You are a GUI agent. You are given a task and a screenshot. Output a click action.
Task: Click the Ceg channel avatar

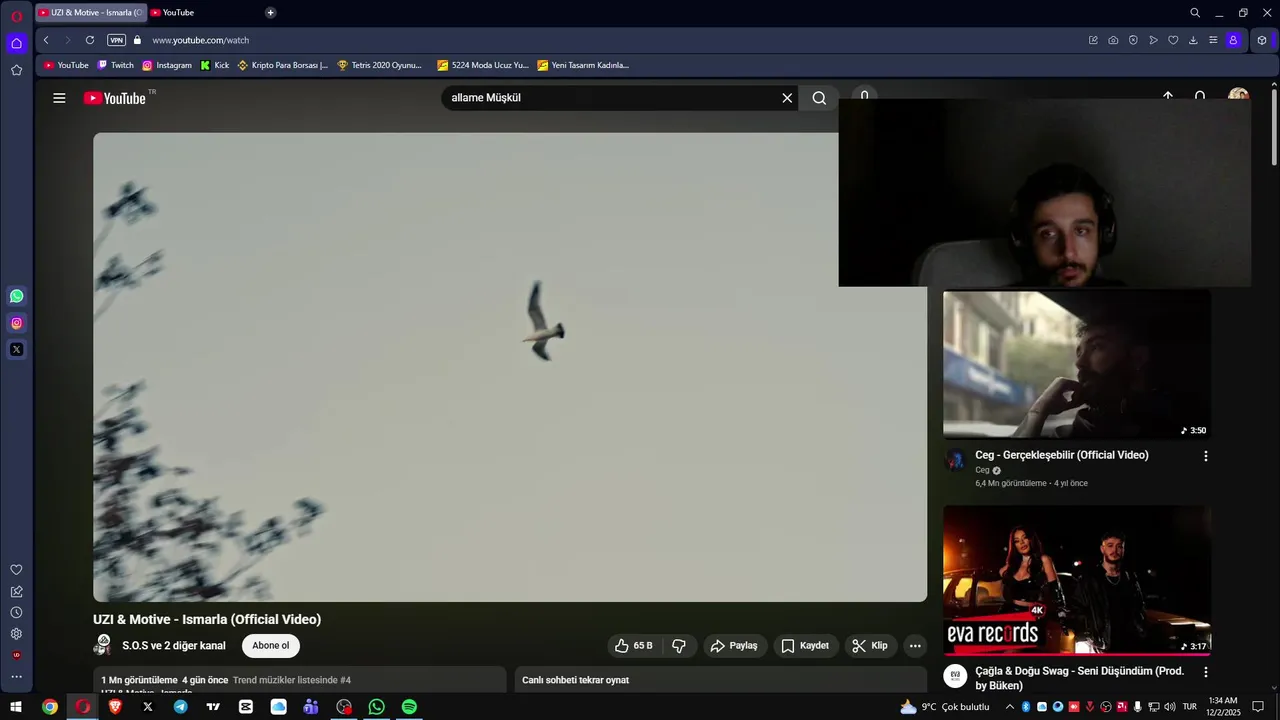tap(955, 460)
